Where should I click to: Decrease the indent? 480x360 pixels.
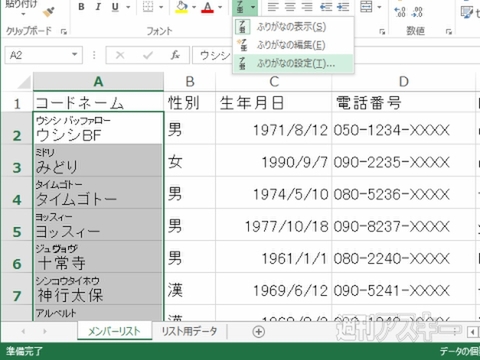pyautogui.click(x=326, y=7)
